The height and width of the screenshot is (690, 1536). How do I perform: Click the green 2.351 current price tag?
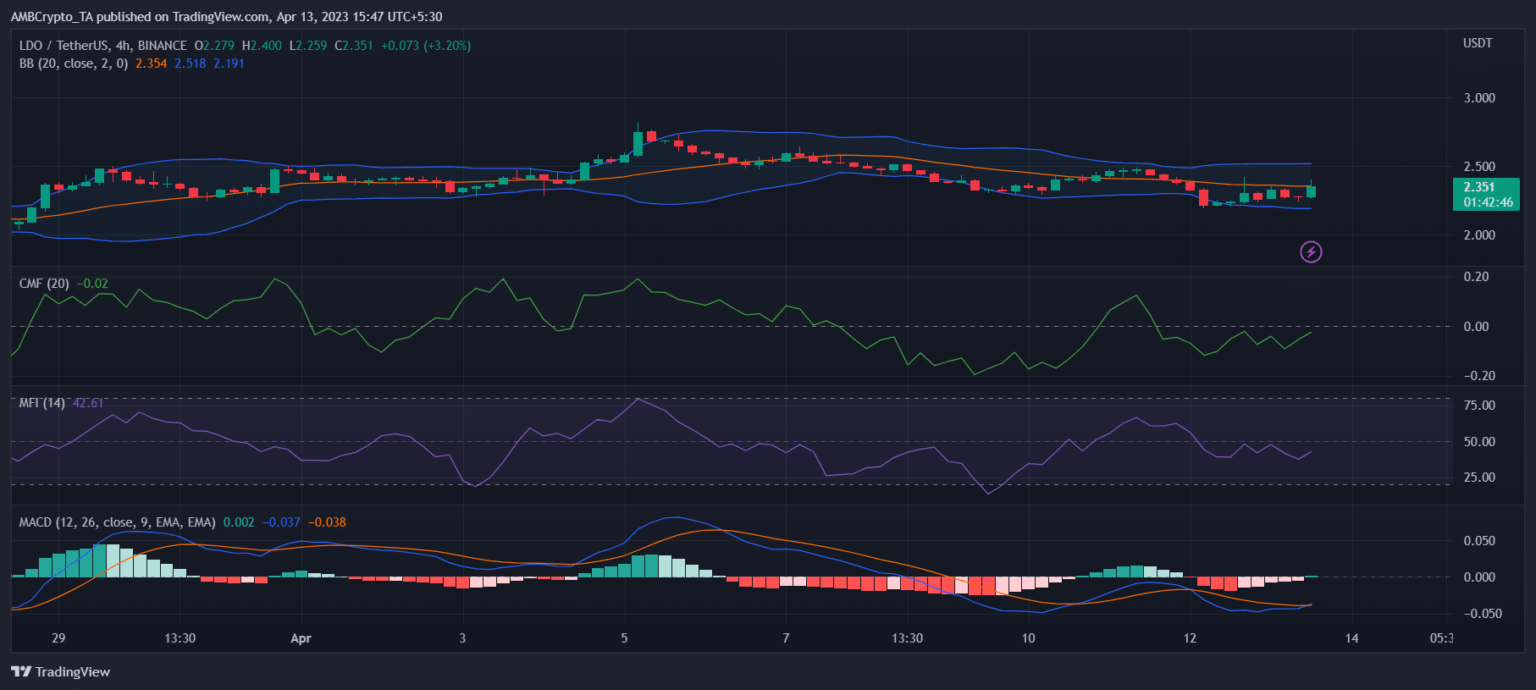1478,186
